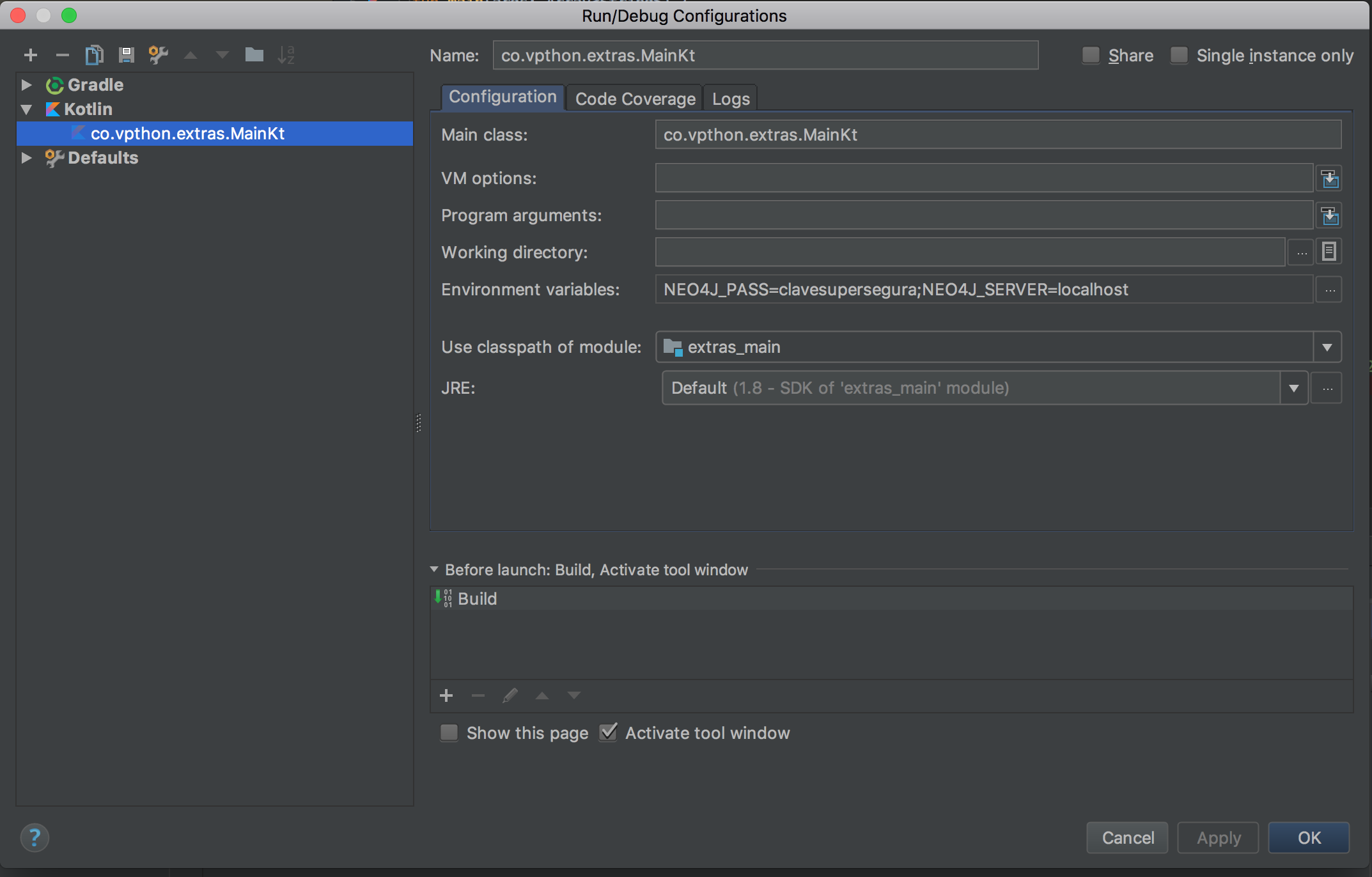
Task: Switch to the Code Coverage tab
Action: pyautogui.click(x=635, y=98)
